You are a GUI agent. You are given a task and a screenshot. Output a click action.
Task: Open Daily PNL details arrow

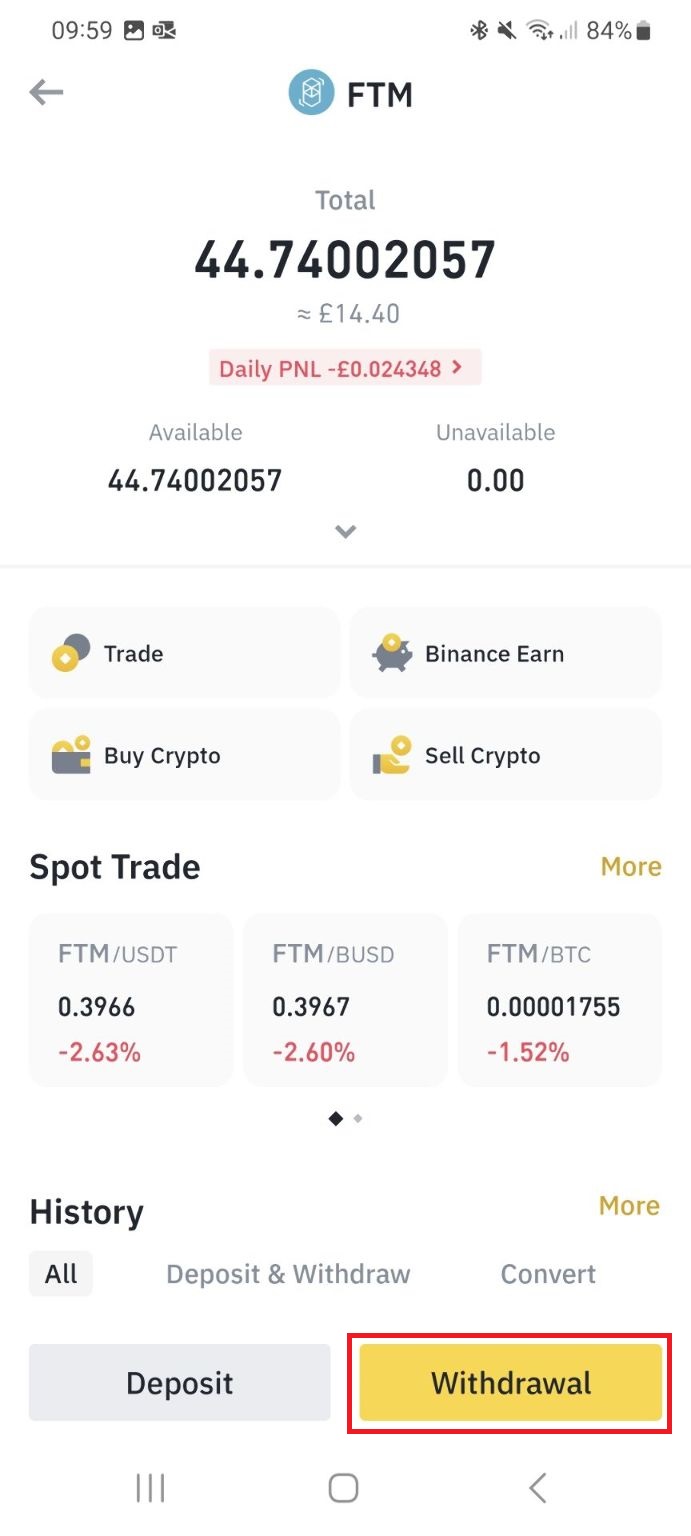point(457,368)
